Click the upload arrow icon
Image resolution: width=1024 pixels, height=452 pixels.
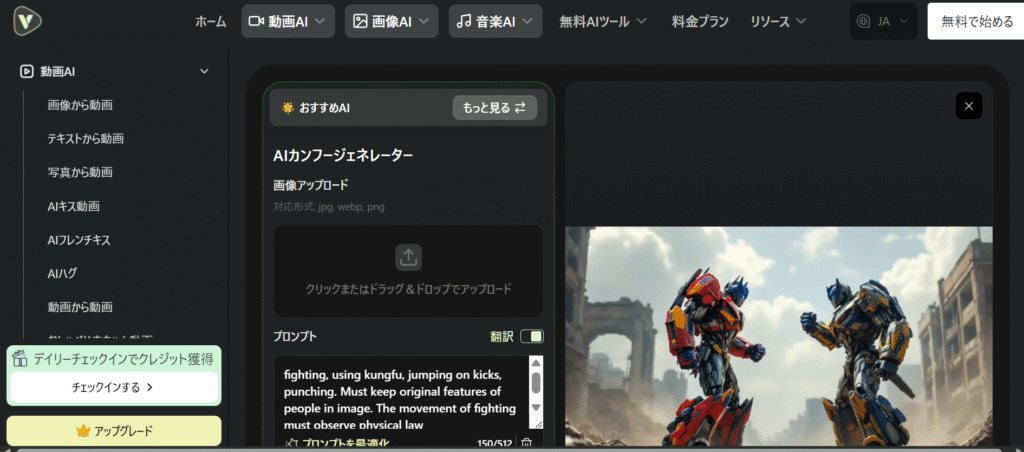(x=408, y=258)
